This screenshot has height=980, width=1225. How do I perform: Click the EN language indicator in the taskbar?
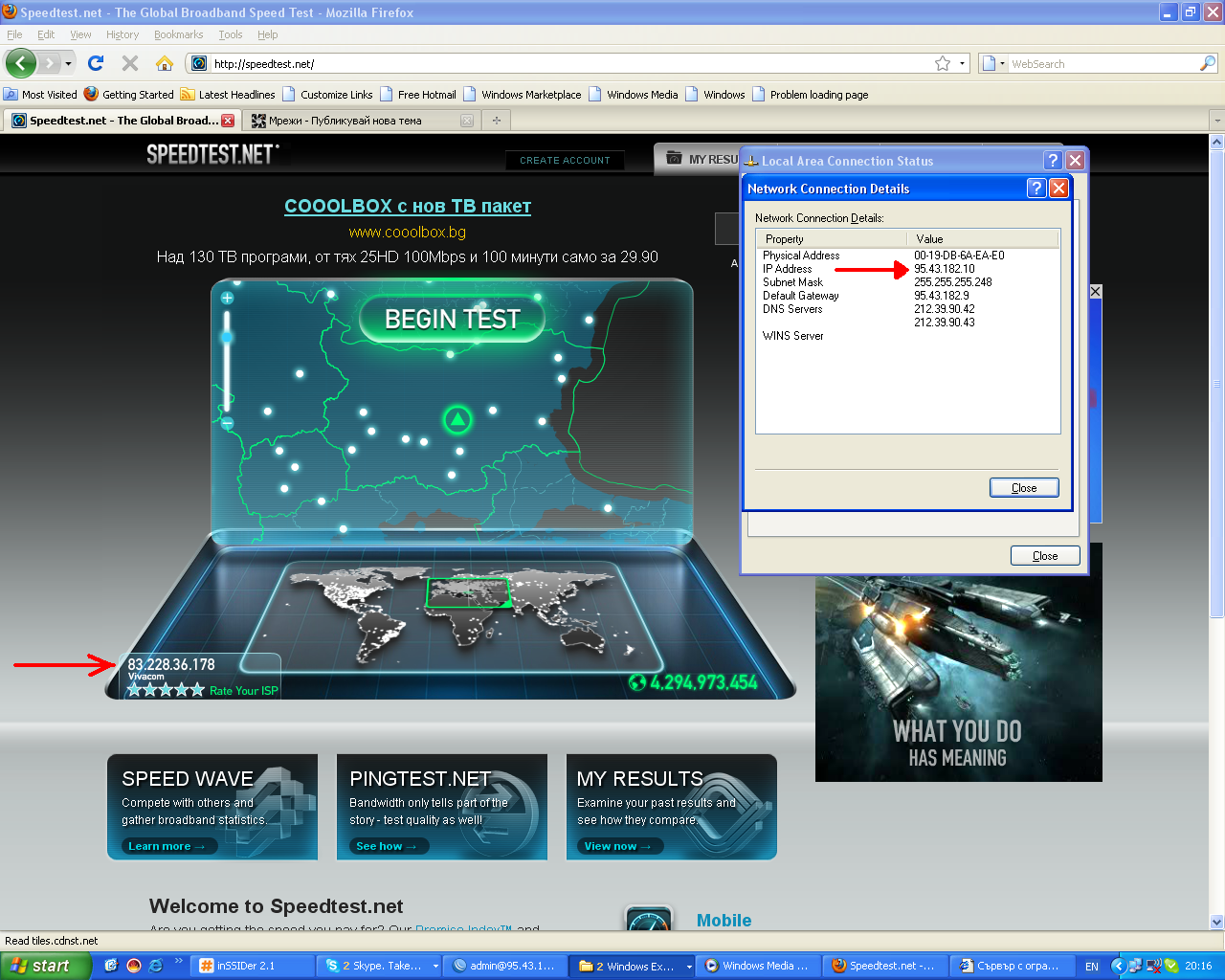coord(1092,967)
